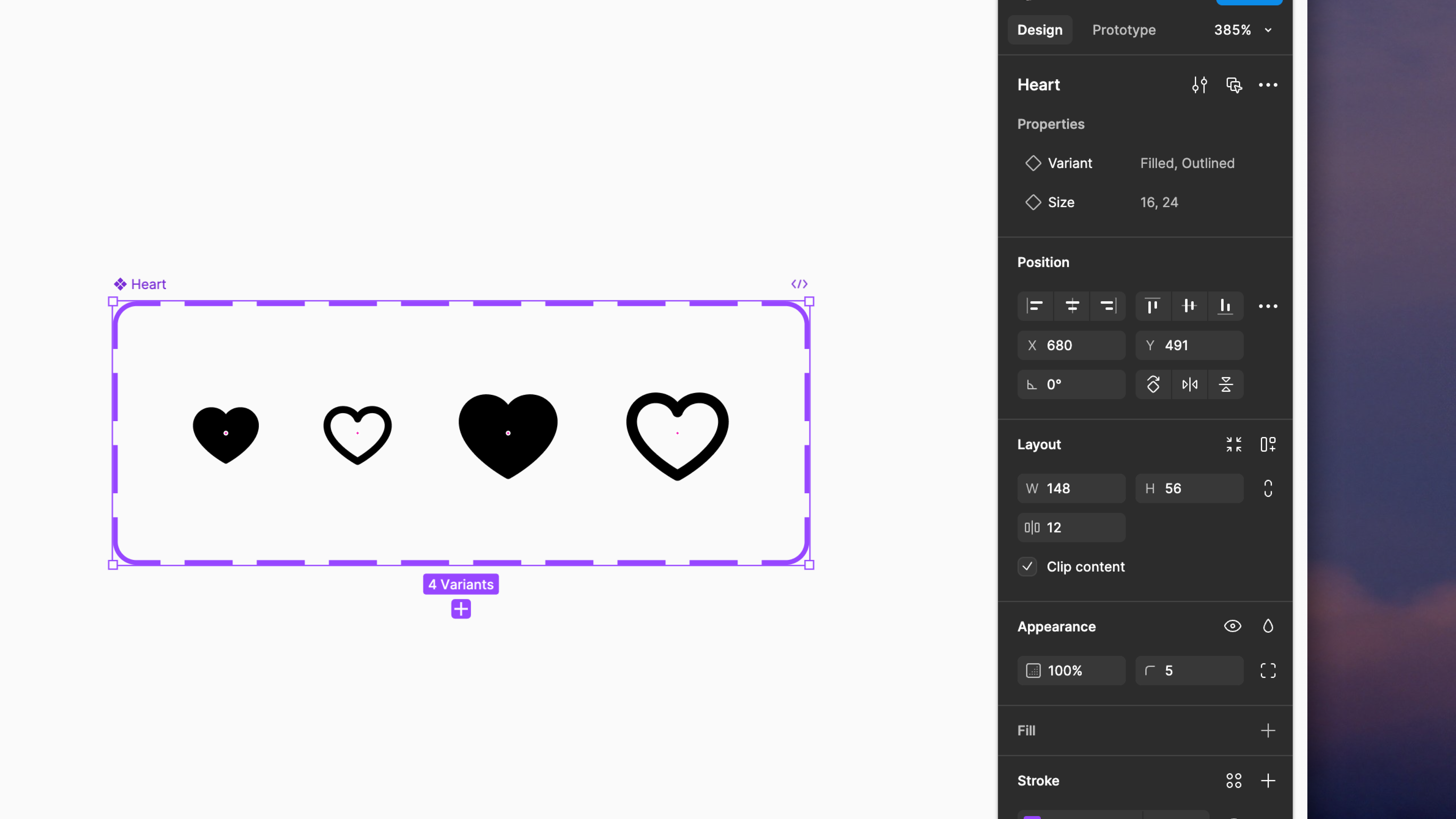The image size is (1456, 819).
Task: Click the 16, 24 size values
Action: pyautogui.click(x=1159, y=202)
